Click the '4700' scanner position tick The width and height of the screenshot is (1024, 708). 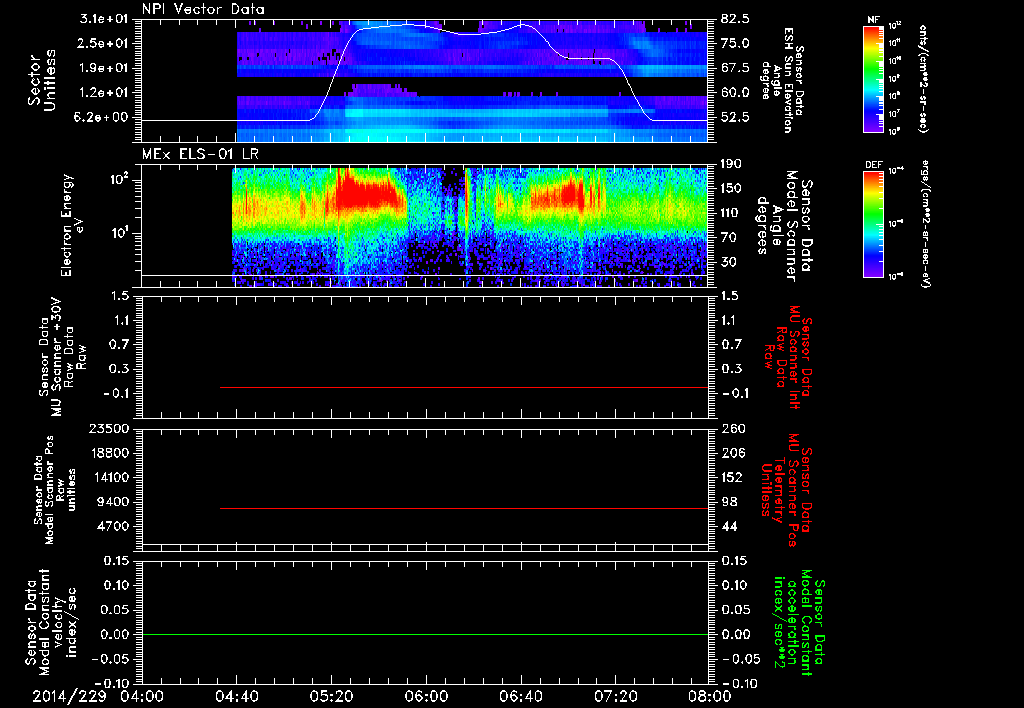pyautogui.click(x=114, y=526)
